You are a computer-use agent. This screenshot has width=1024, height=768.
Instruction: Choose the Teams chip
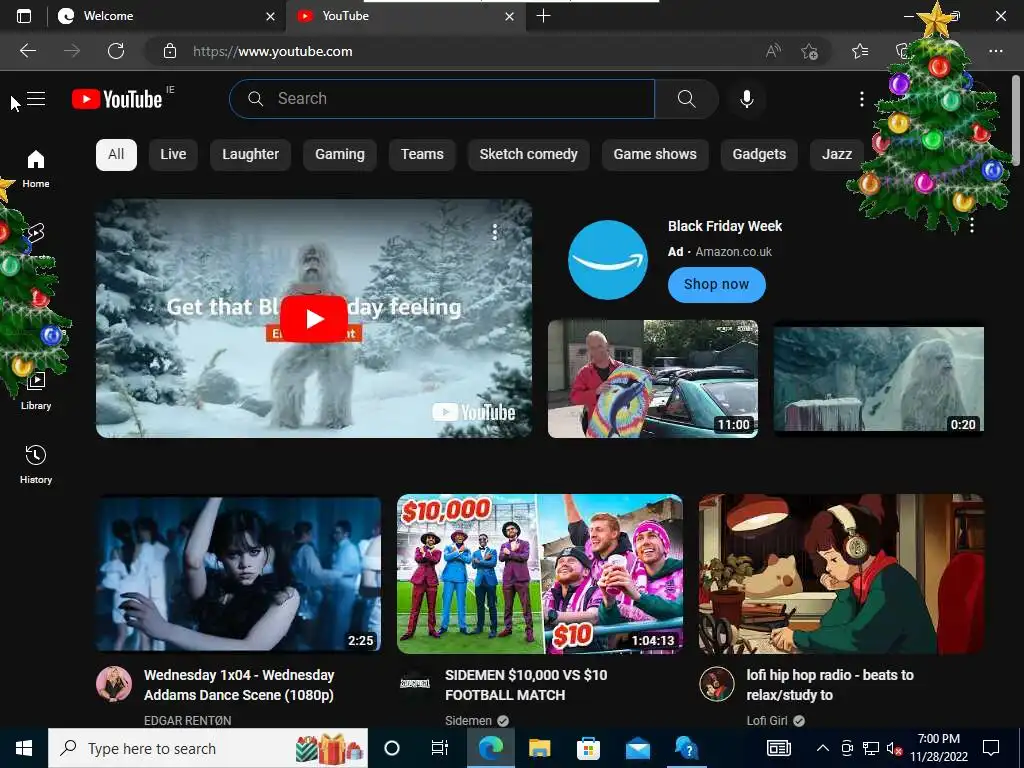[x=422, y=155]
